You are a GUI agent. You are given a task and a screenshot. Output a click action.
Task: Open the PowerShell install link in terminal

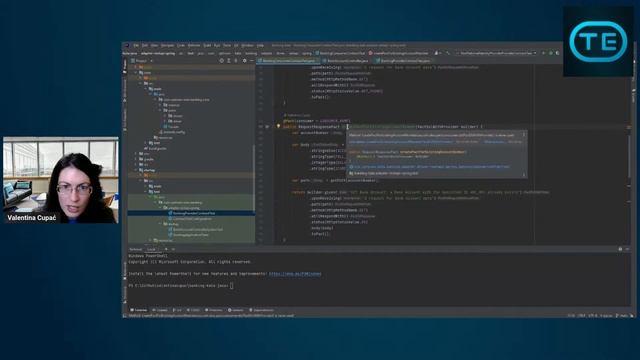[x=295, y=274]
